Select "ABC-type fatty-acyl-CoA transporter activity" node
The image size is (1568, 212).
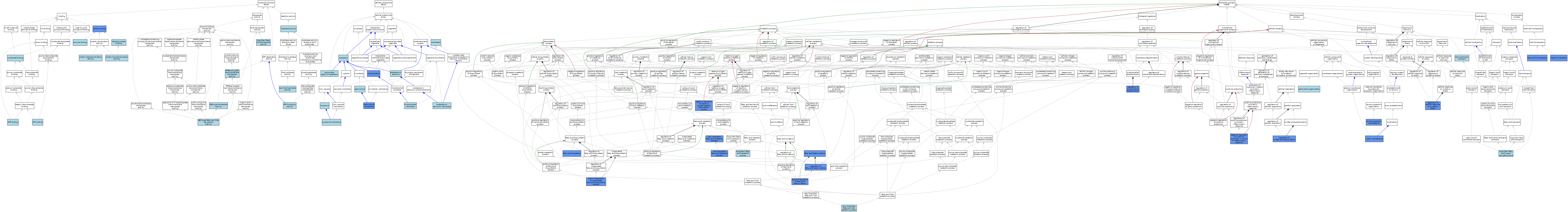208,122
